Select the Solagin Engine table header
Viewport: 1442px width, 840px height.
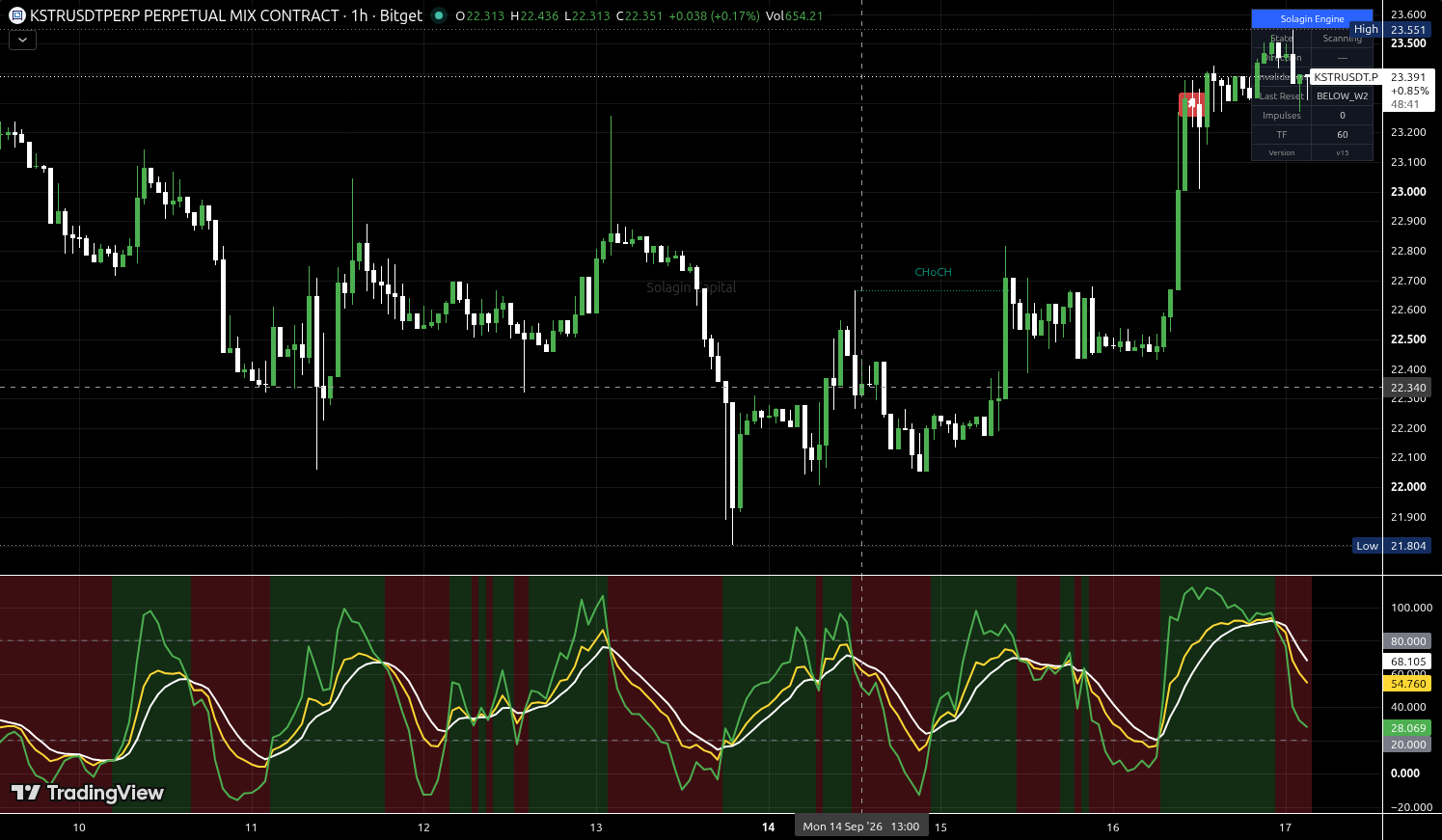pos(1312,18)
